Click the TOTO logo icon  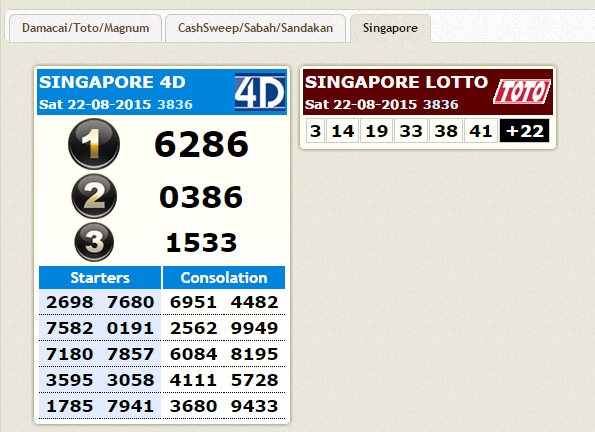(x=522, y=91)
